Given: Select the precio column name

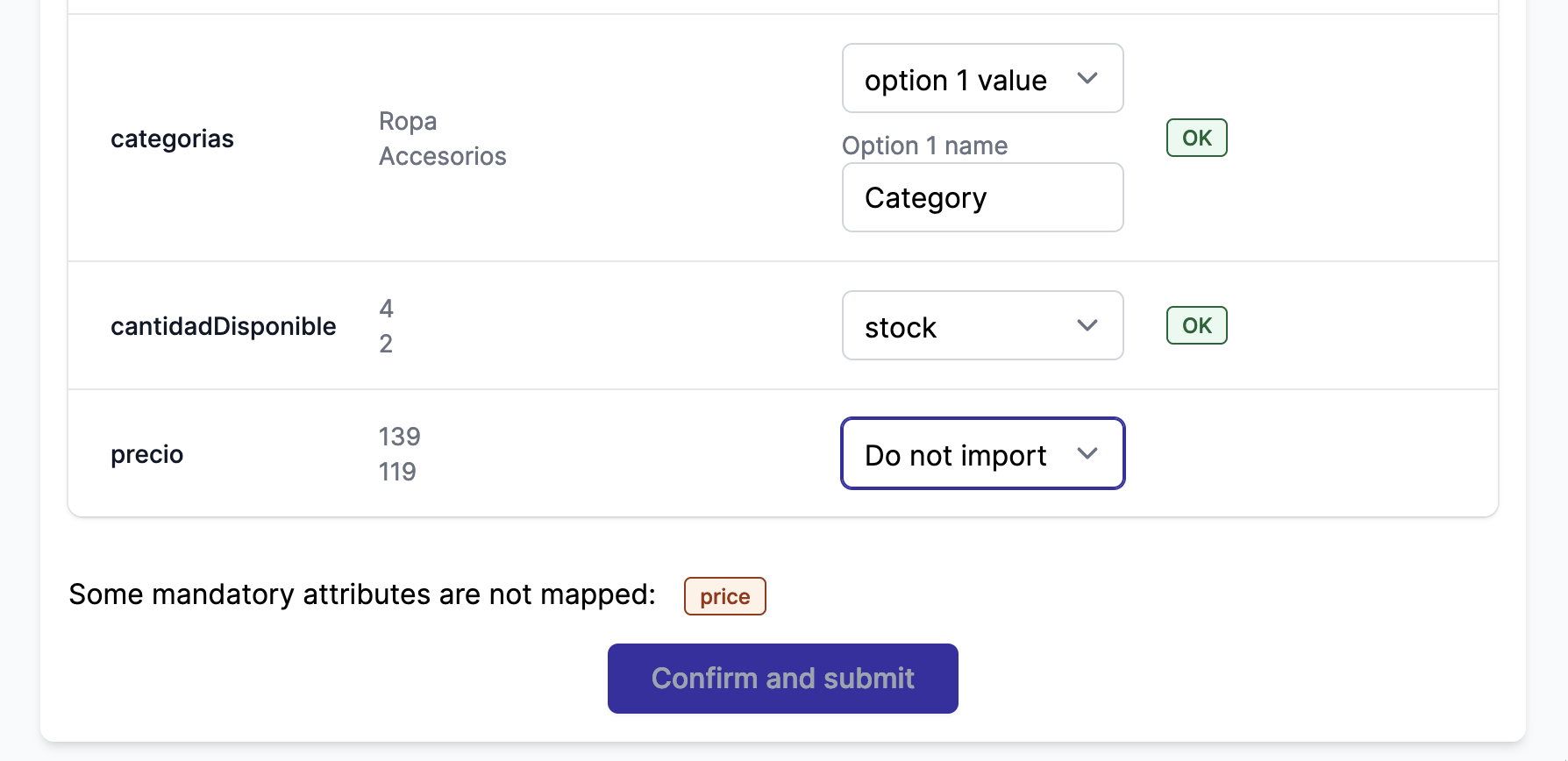Looking at the screenshot, I should point(146,454).
